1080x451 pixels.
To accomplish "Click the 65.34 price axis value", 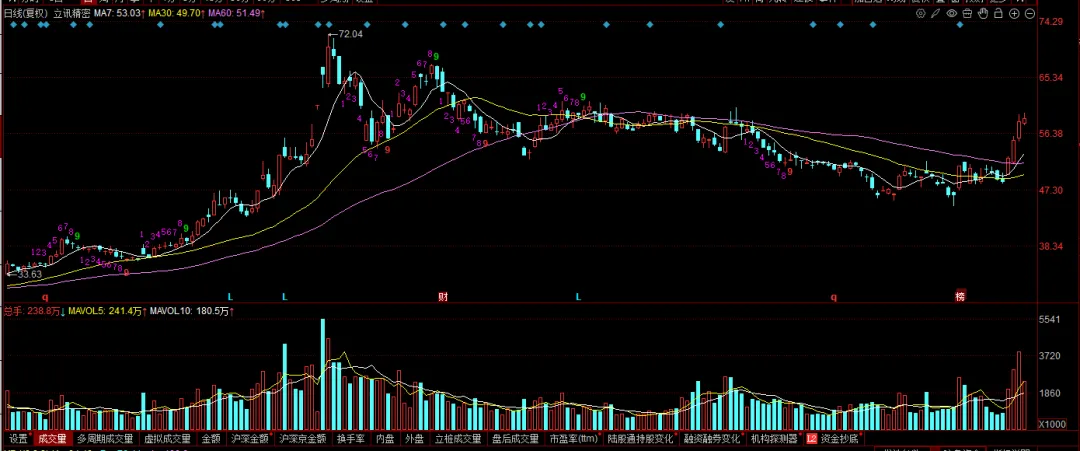I will tap(1050, 78).
